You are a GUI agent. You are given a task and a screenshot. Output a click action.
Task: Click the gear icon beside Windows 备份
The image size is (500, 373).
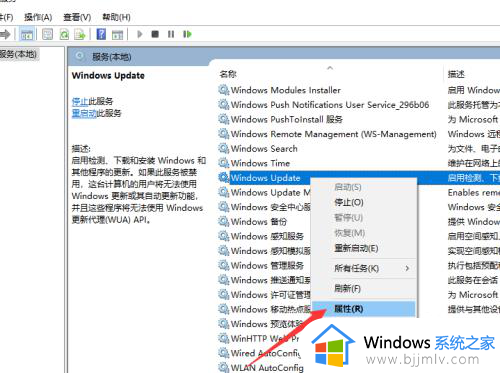pyautogui.click(x=223, y=221)
